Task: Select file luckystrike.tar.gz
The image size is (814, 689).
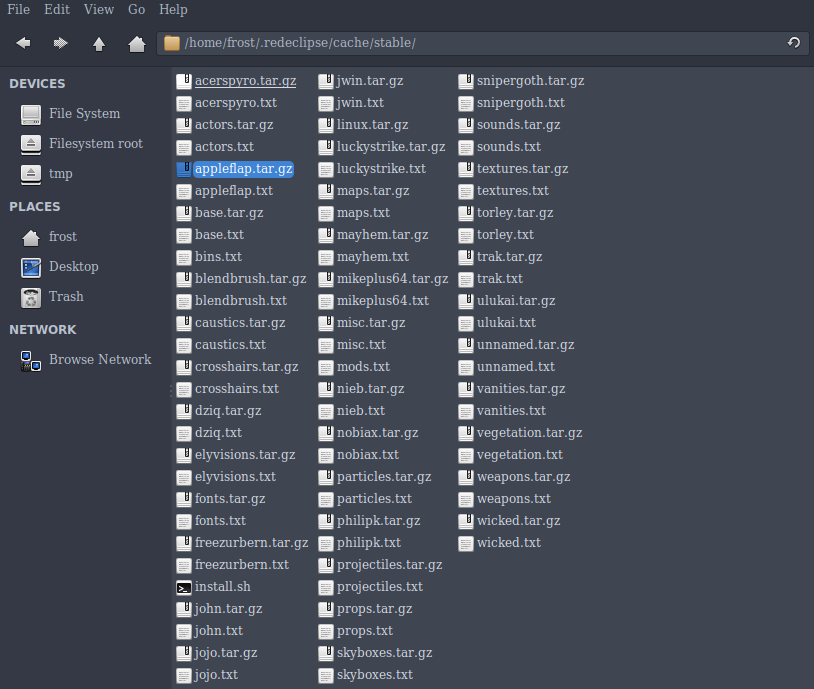Action: (391, 147)
